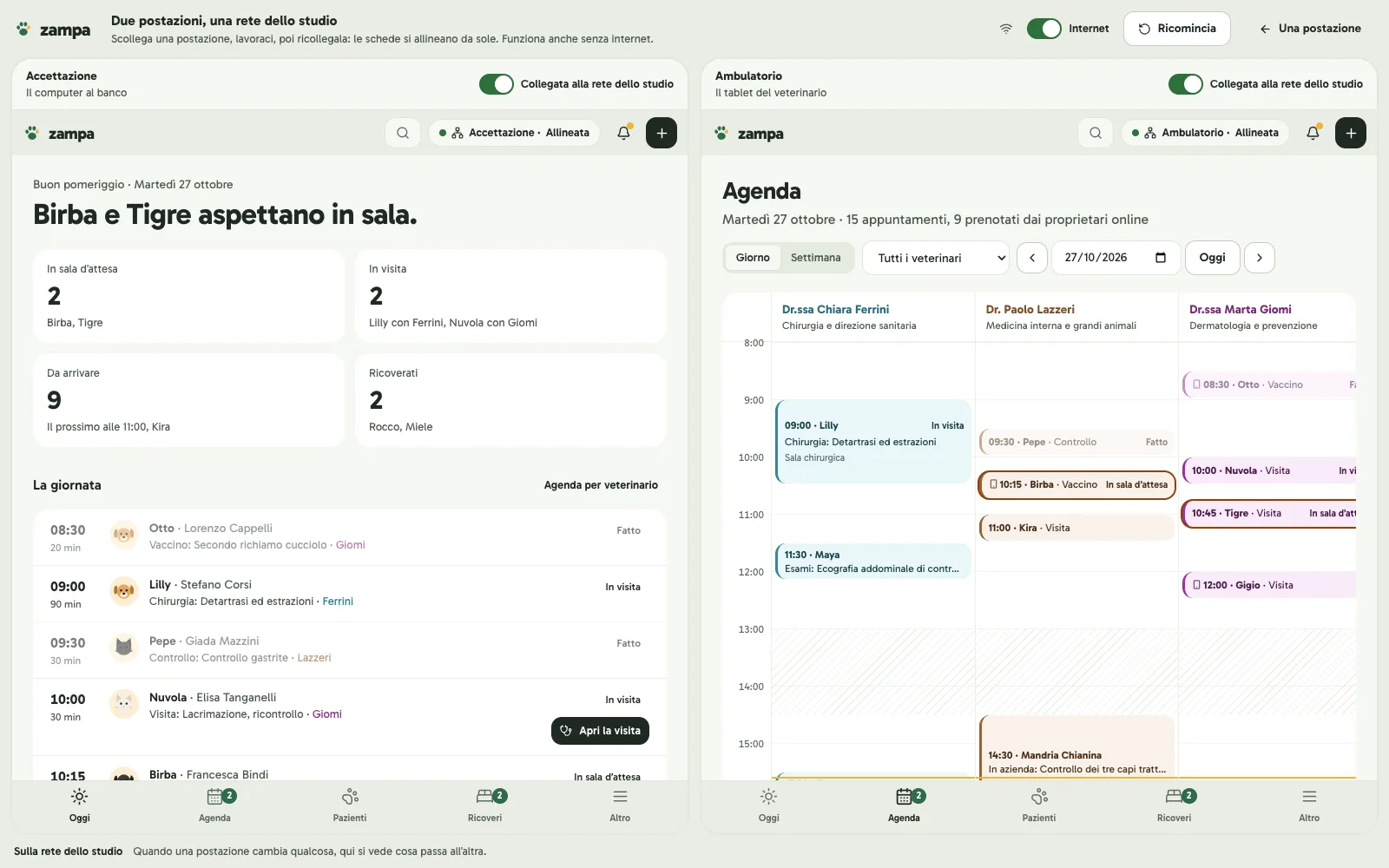Open notifications bell in Accettazione panel
The width and height of the screenshot is (1389, 868).
click(x=623, y=133)
